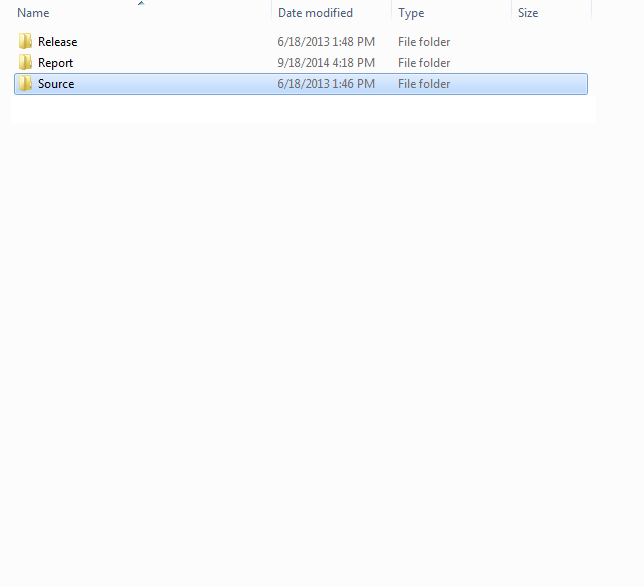
Task: Click date 6/18/2013 1:46 PM
Action: pyautogui.click(x=326, y=84)
